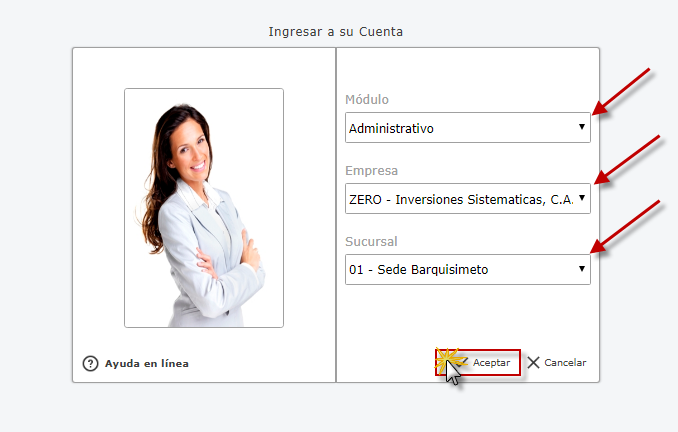Image resolution: width=678 pixels, height=432 pixels.
Task: Click the Cancelar button text
Action: (565, 362)
